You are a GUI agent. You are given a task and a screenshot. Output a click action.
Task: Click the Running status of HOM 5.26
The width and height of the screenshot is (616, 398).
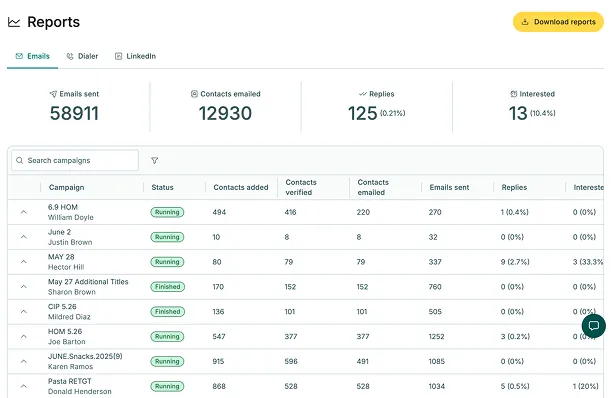click(x=167, y=337)
